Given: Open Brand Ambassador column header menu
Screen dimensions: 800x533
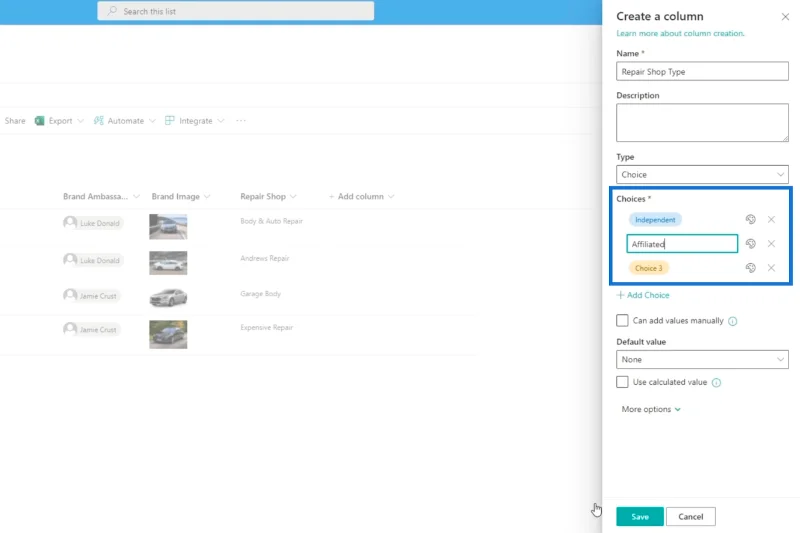Looking at the screenshot, I should [136, 196].
